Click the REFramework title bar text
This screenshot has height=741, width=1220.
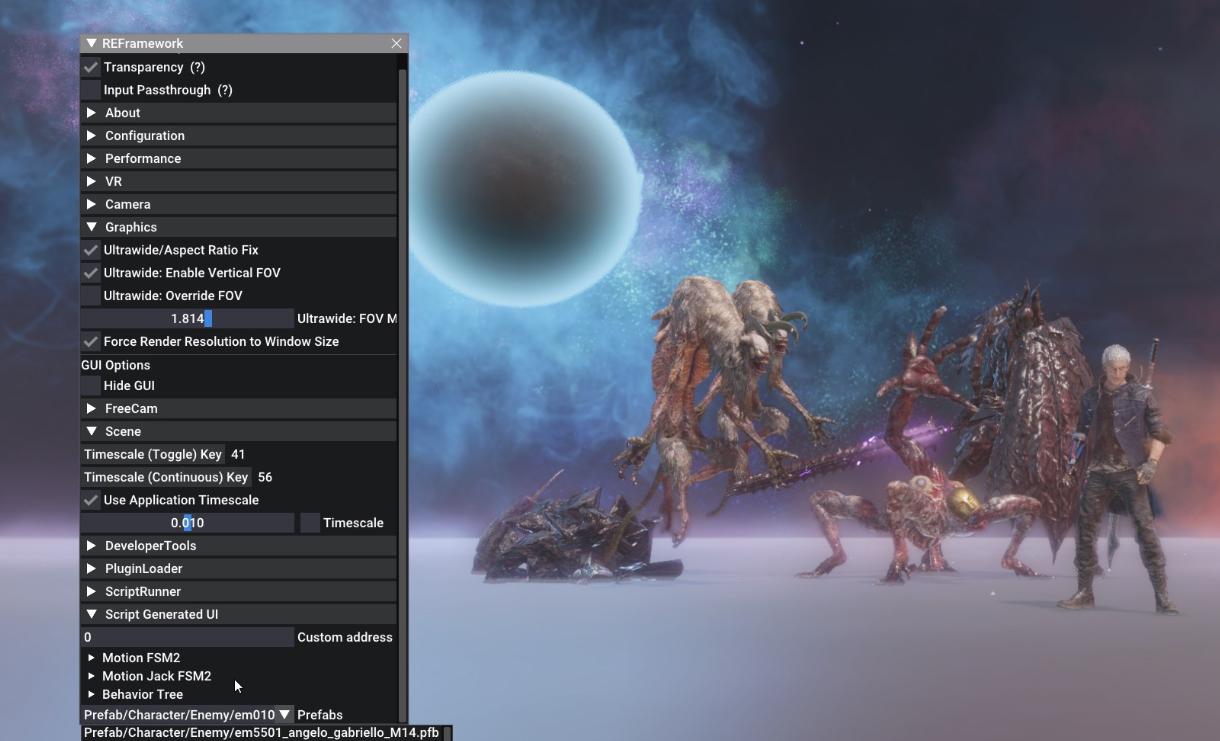point(143,44)
